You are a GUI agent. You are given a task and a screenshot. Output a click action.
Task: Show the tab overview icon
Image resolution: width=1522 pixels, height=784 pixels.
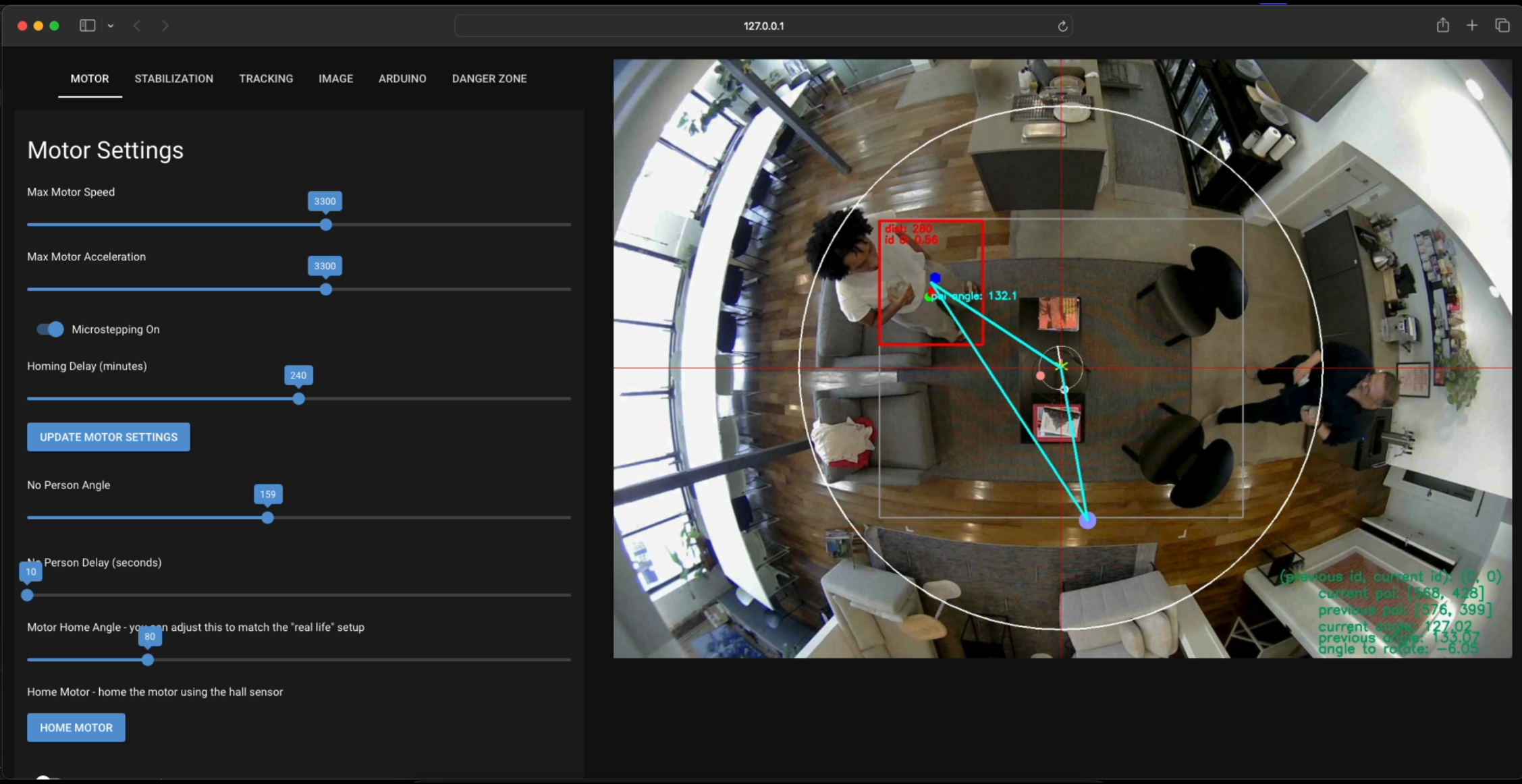point(1502,26)
